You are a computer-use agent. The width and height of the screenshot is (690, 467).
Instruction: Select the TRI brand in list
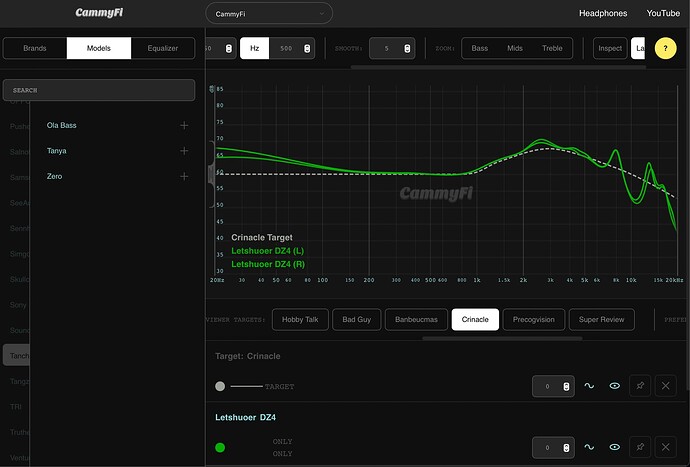click(x=15, y=407)
